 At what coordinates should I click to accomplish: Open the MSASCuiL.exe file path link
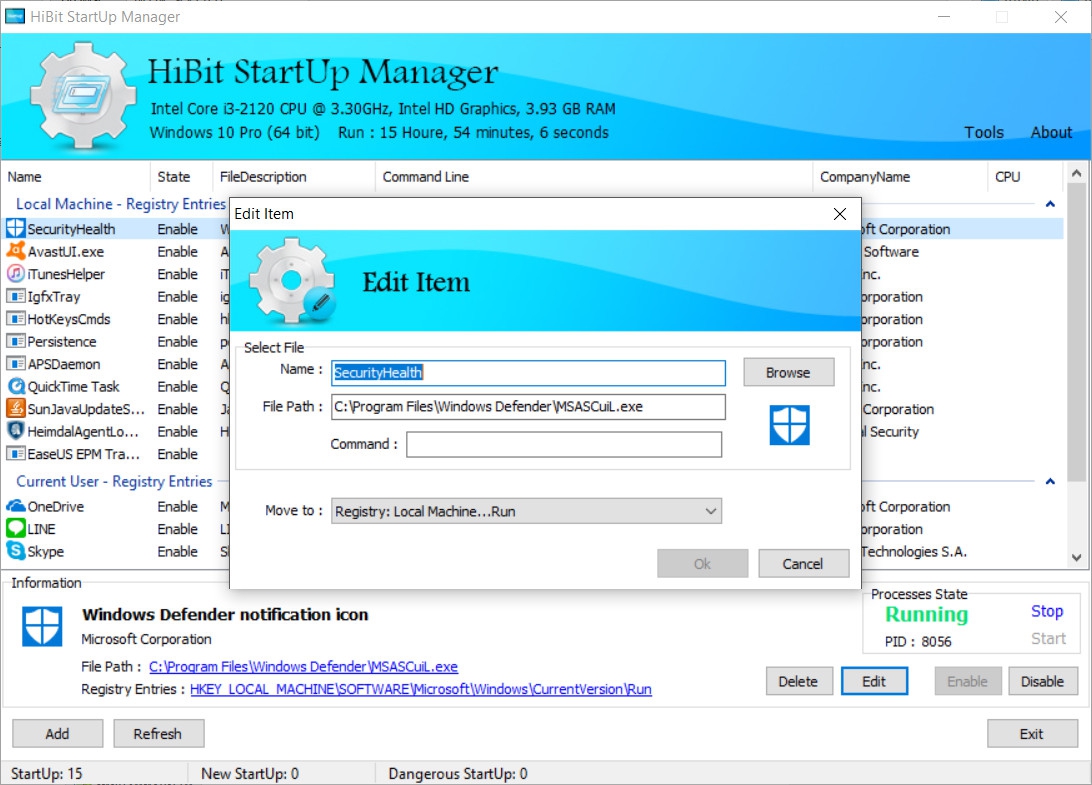tap(304, 667)
